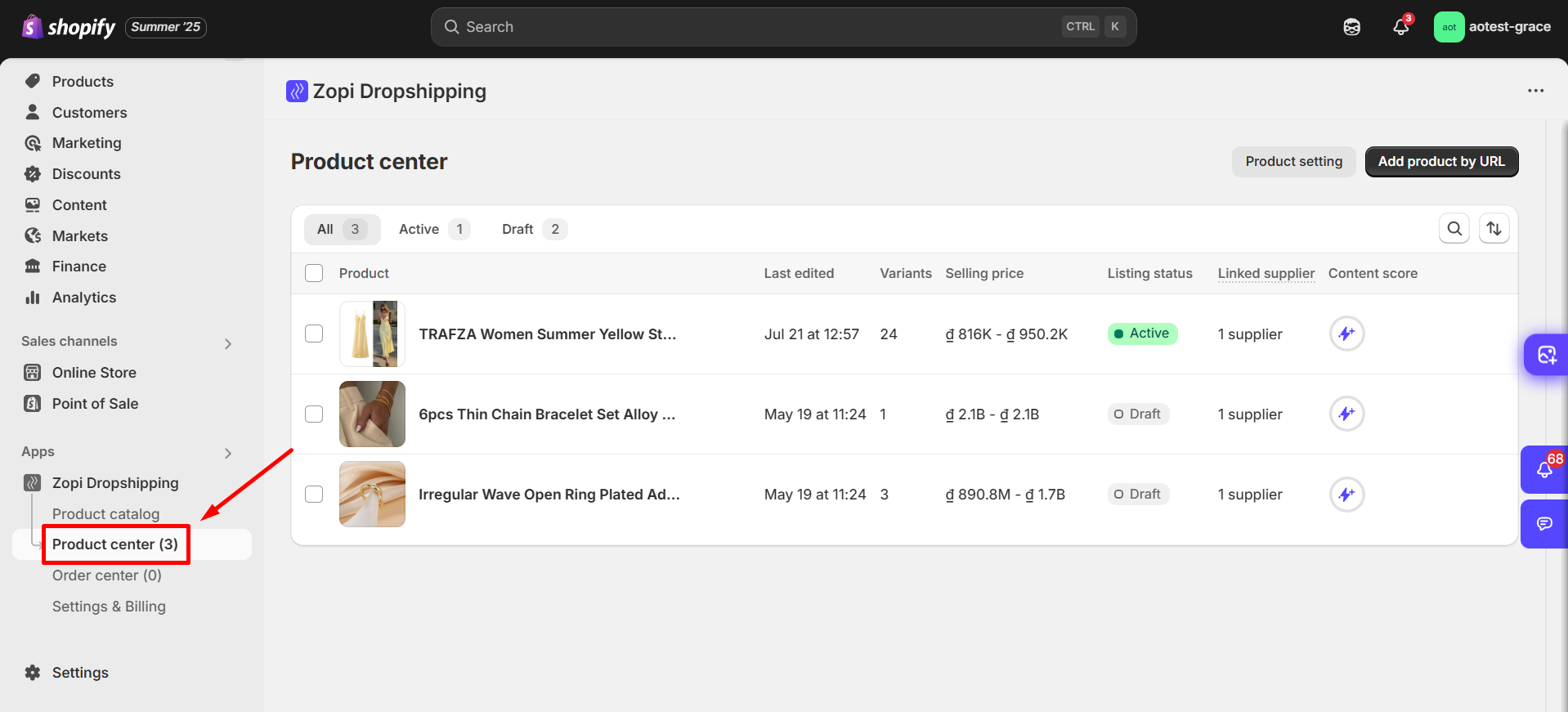Open Settings & Billing

pyautogui.click(x=109, y=607)
